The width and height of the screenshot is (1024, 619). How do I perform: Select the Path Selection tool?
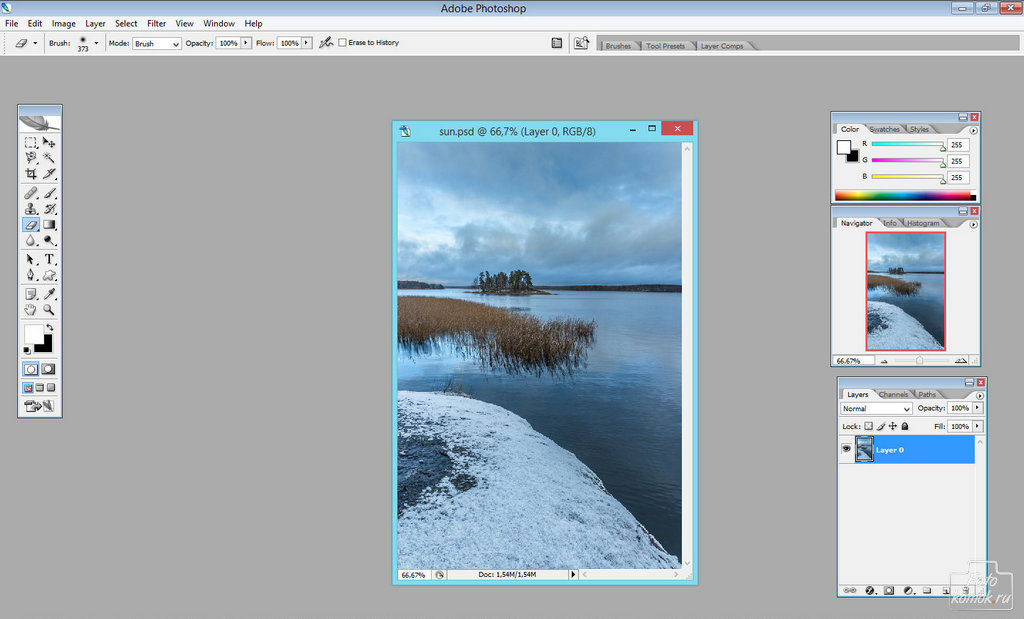(31, 259)
